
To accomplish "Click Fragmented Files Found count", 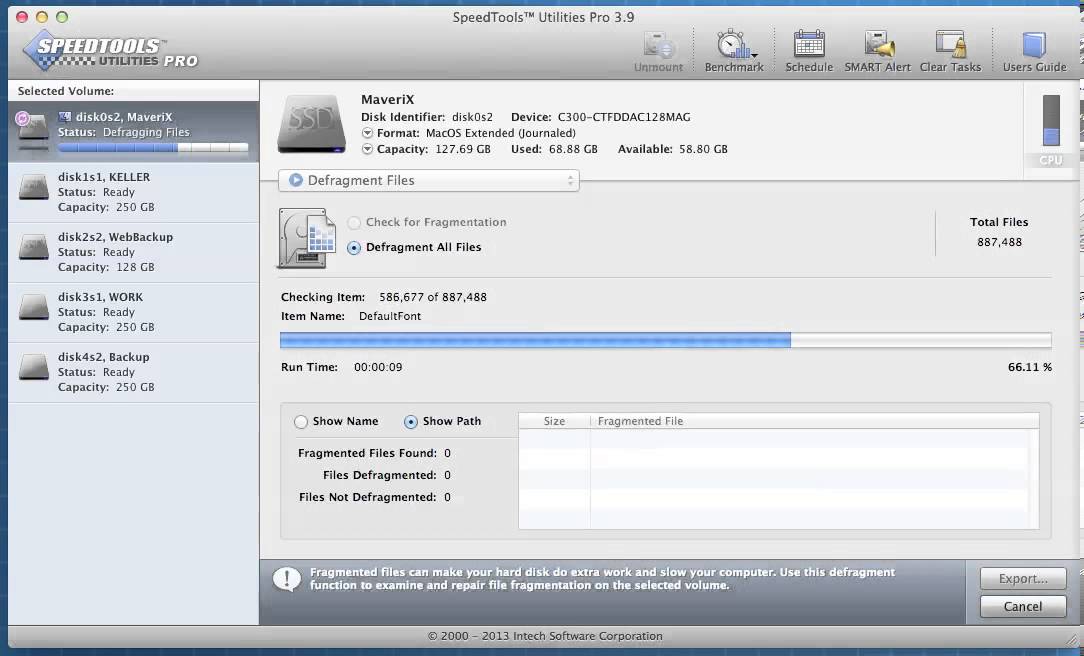I will (447, 453).
